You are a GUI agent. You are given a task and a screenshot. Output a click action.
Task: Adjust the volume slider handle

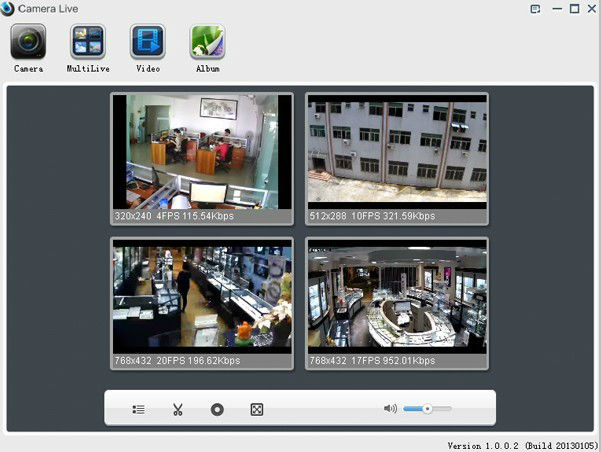pyautogui.click(x=427, y=409)
